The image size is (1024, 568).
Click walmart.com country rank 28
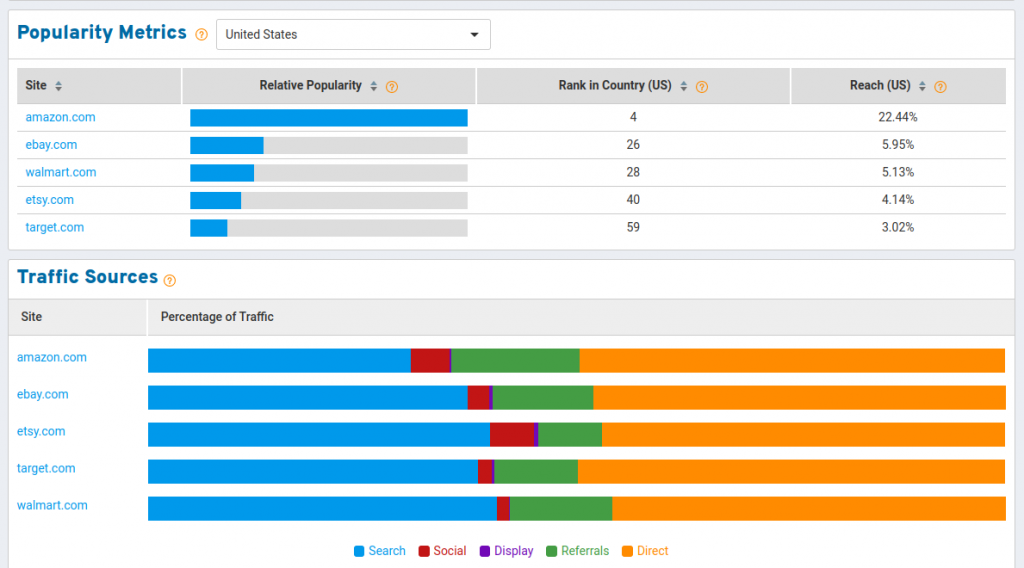click(x=633, y=172)
